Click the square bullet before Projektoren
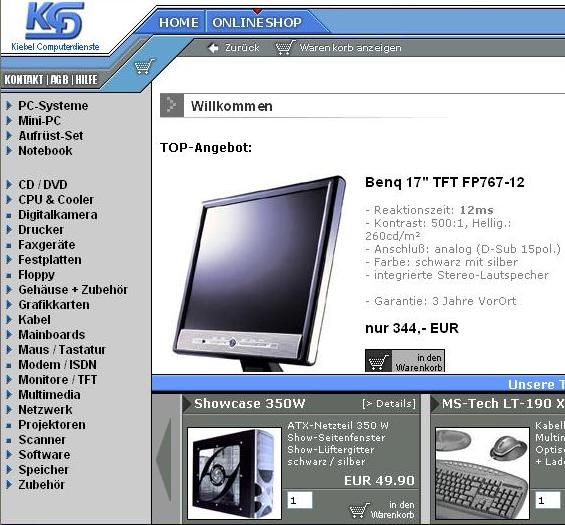Screen dimensions: 565x525 pos(9,425)
